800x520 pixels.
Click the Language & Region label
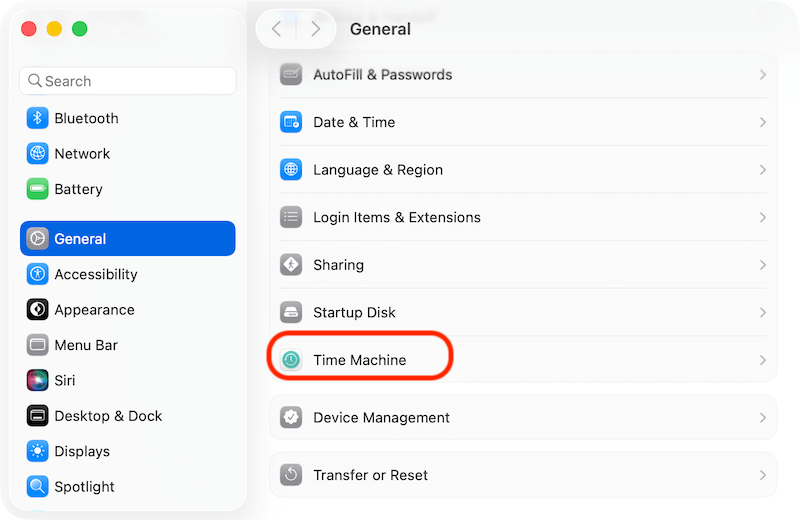(378, 170)
